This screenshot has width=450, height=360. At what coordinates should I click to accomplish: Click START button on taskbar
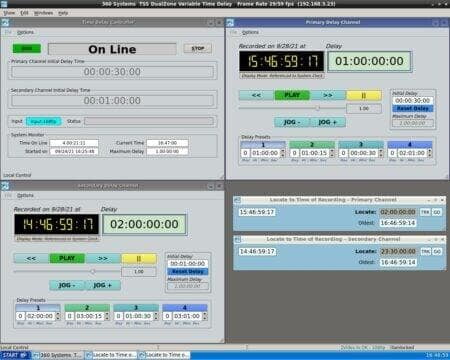(15, 355)
